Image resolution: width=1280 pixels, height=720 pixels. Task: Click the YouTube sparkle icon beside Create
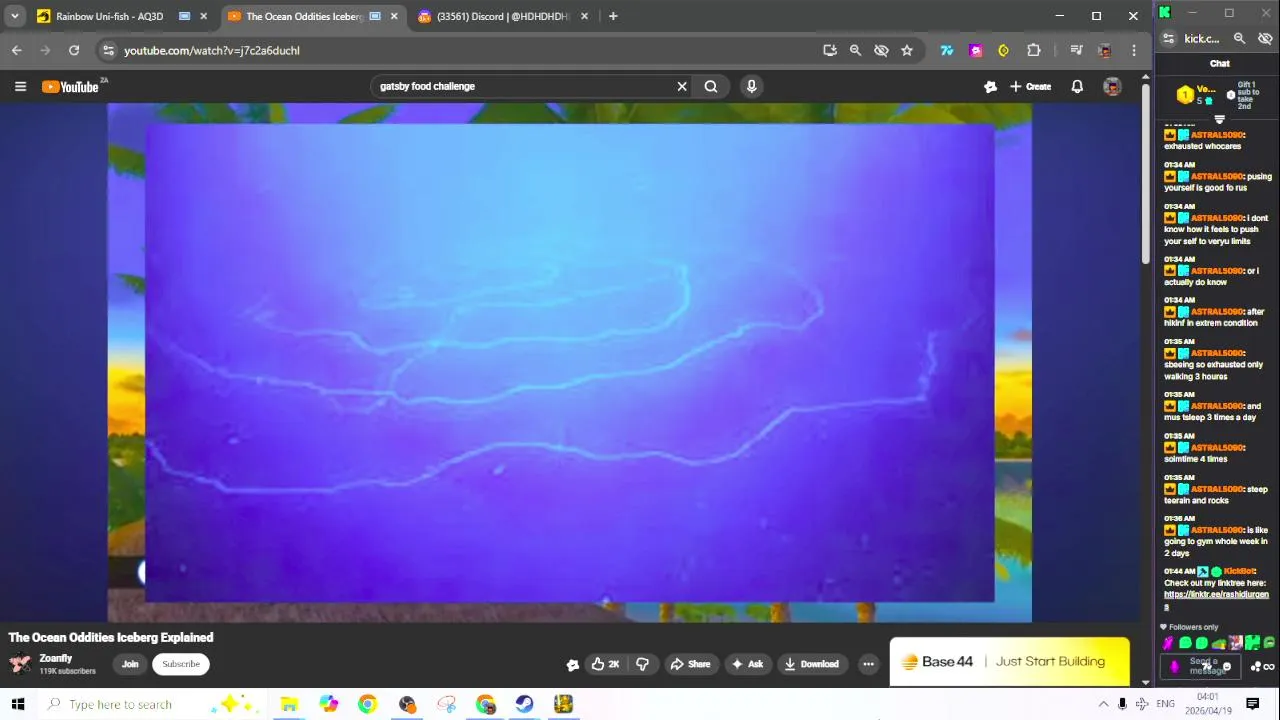coord(990,87)
